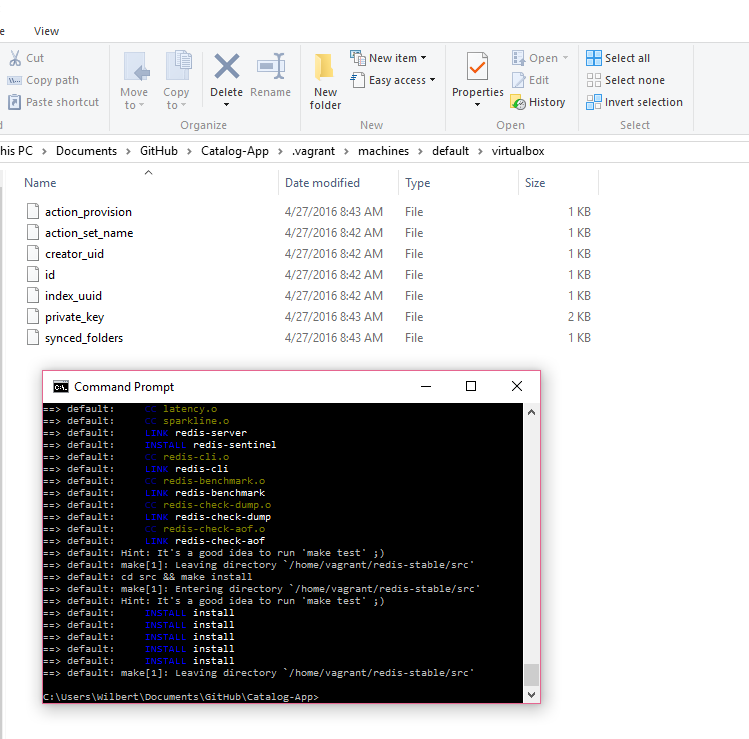This screenshot has width=749, height=739.
Task: Click the Copy to icon
Action: [178, 66]
